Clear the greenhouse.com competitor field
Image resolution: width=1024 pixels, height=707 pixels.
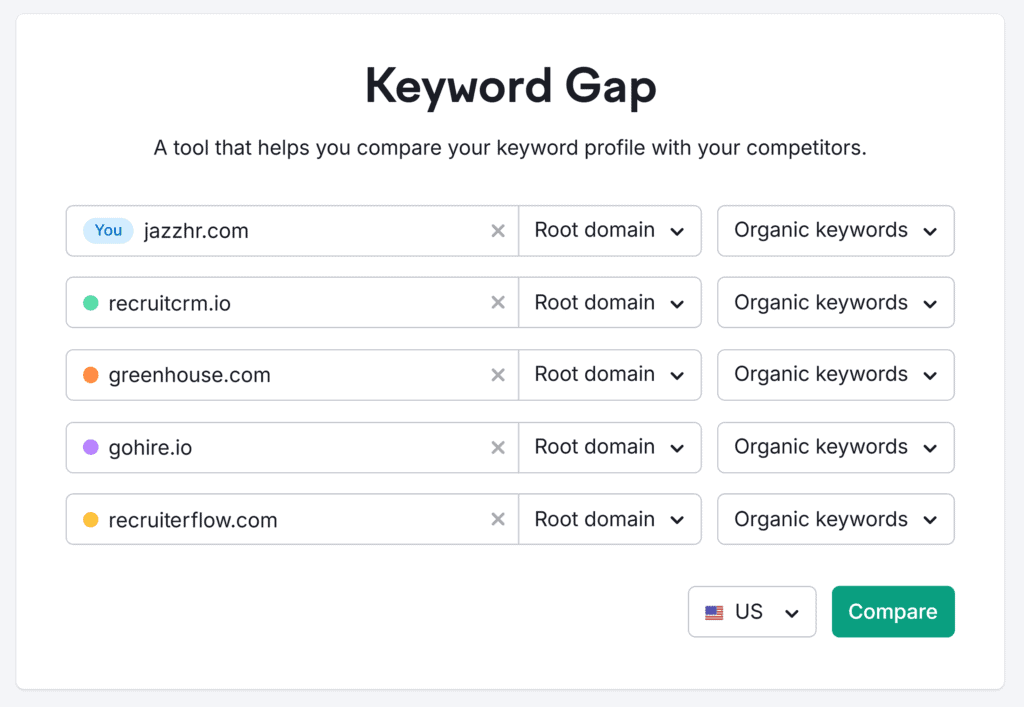498,375
